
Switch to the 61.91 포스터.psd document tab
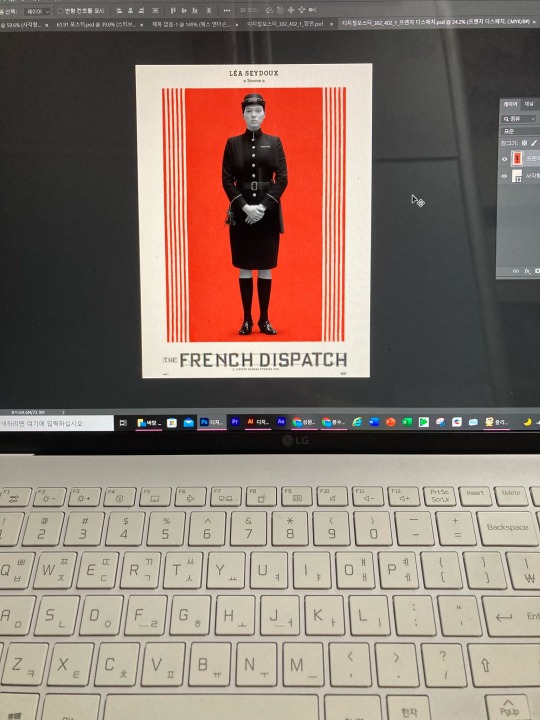(x=96, y=25)
